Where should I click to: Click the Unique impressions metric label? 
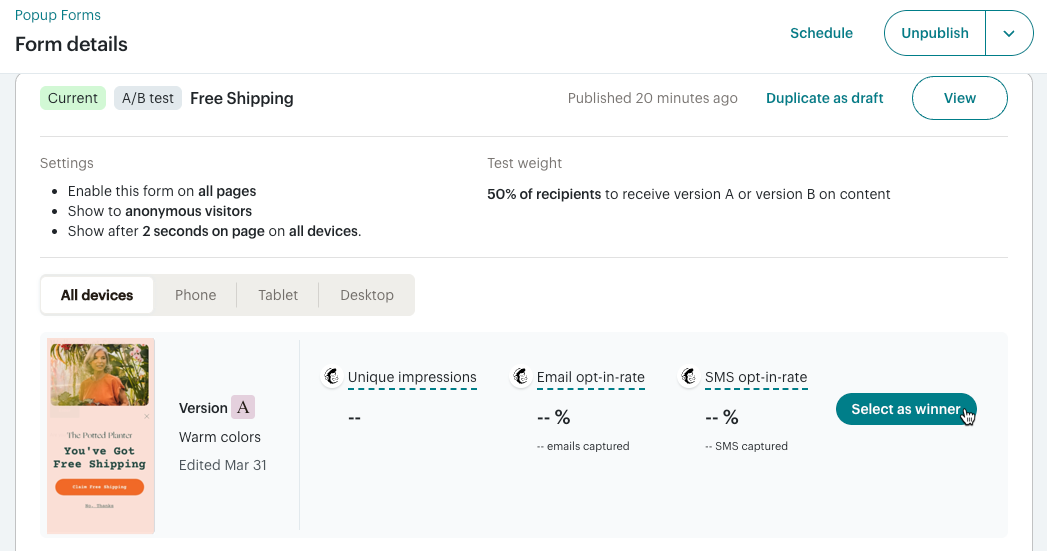click(412, 377)
